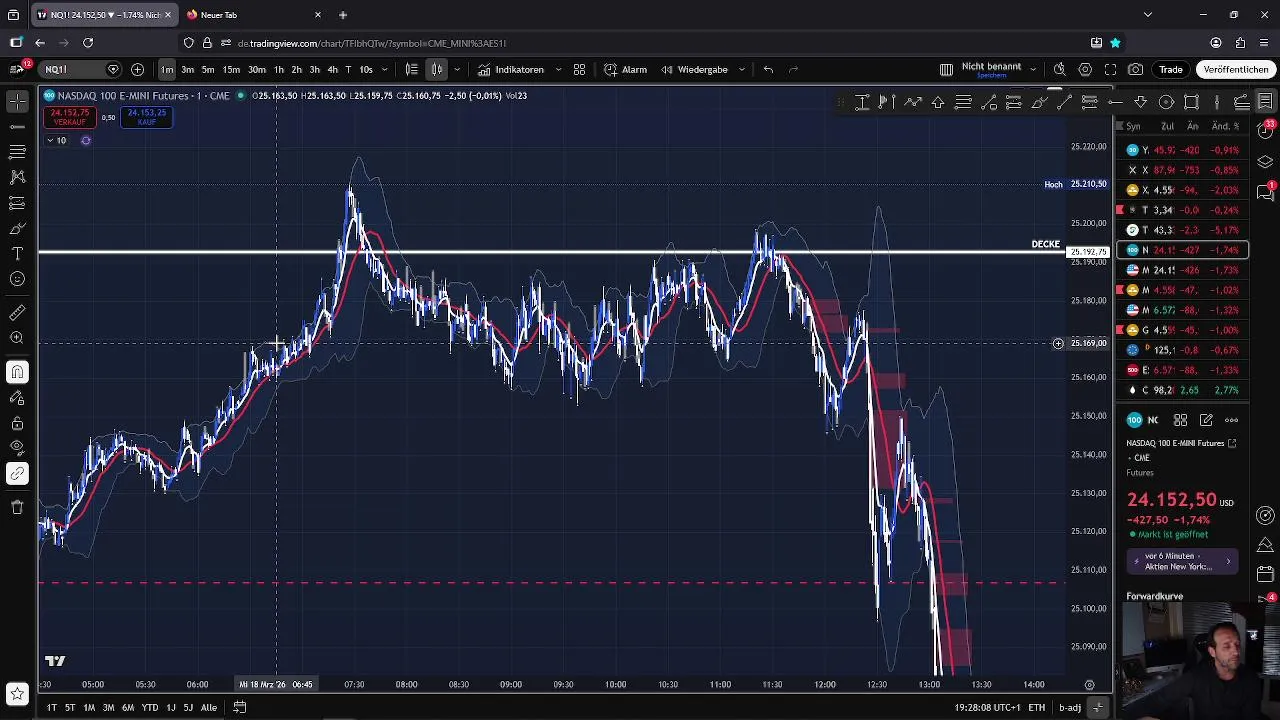Click the VERKAUF sell price button

(x=70, y=117)
